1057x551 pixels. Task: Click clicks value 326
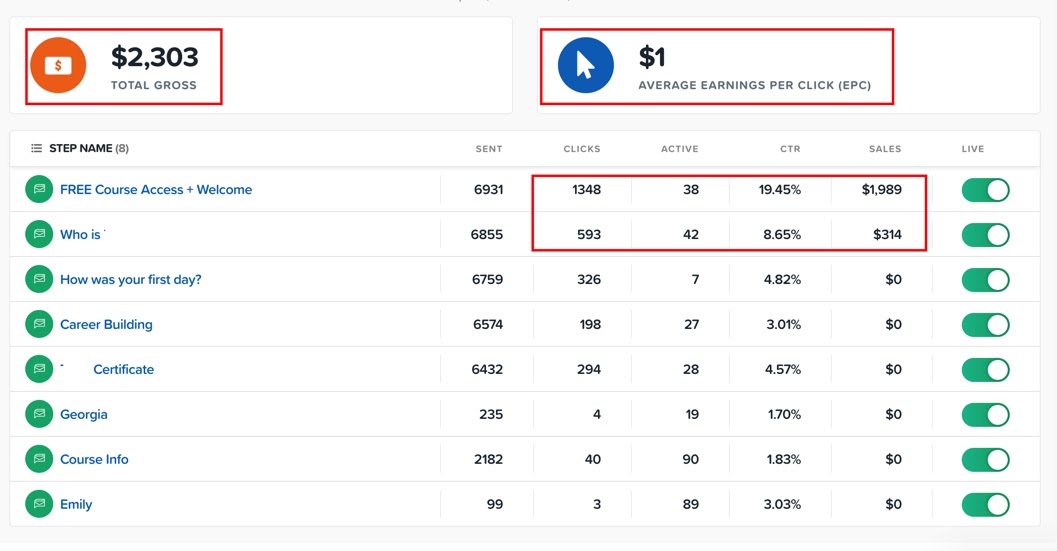pos(589,279)
